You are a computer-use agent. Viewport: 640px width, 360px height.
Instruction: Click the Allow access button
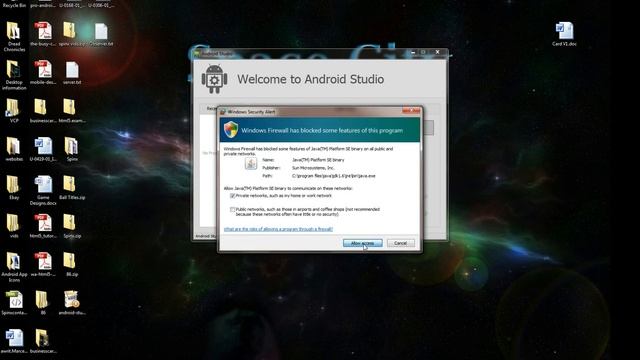362,243
